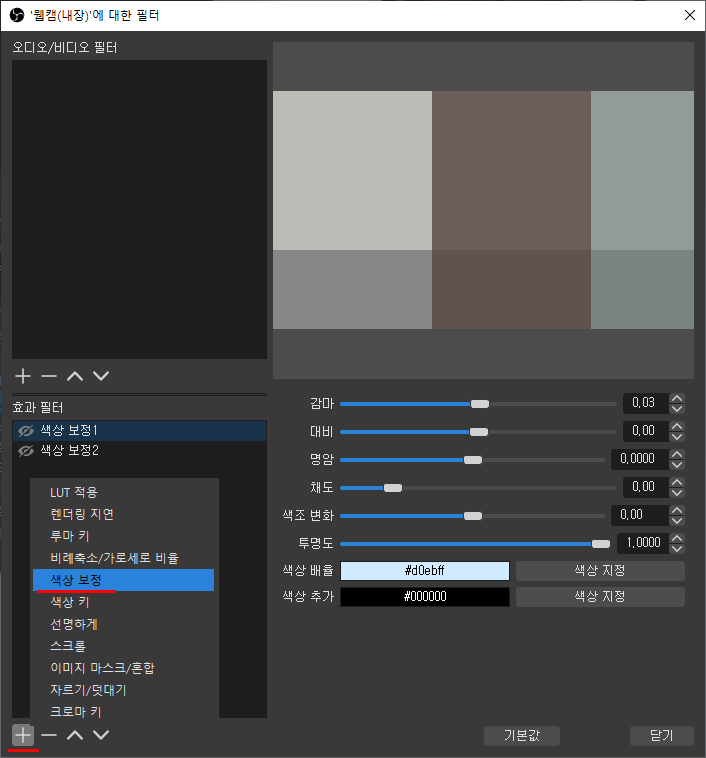
Task: Decrease 투명도 value with down arrow
Action: click(x=677, y=549)
